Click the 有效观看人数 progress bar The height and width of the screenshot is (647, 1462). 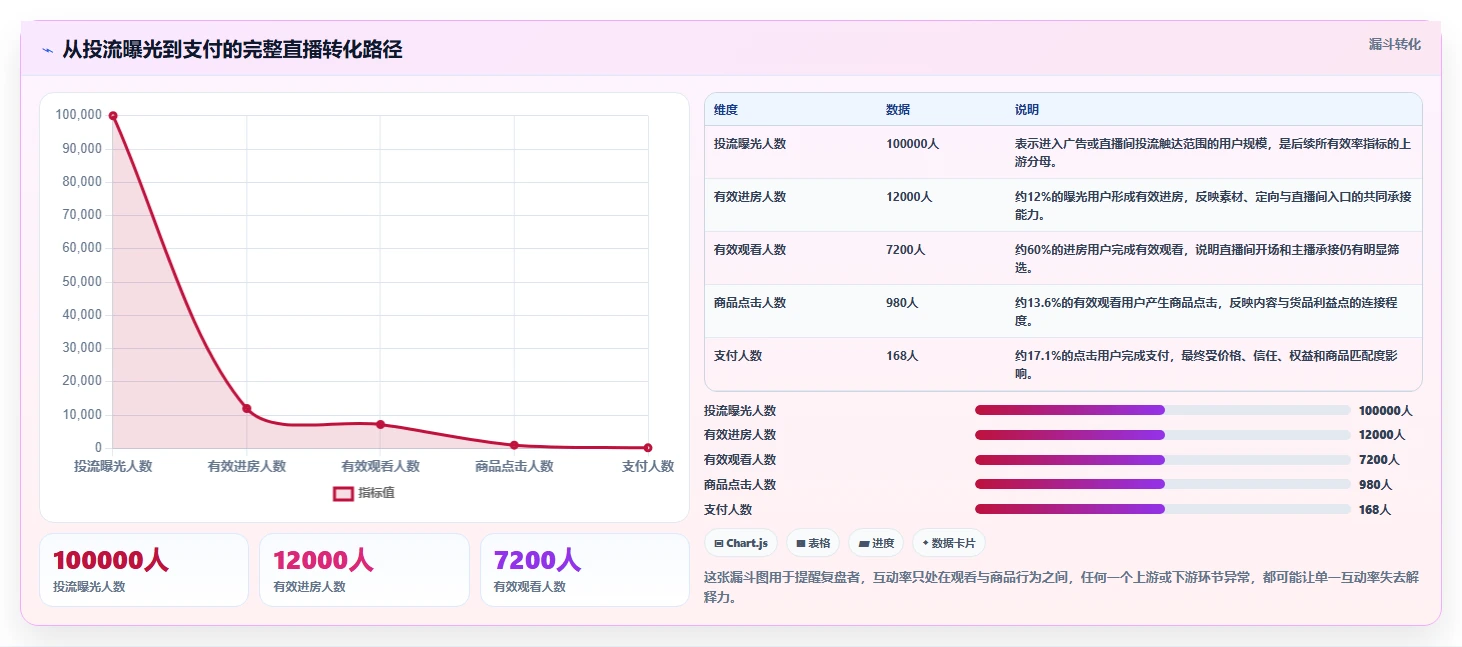tap(1162, 460)
